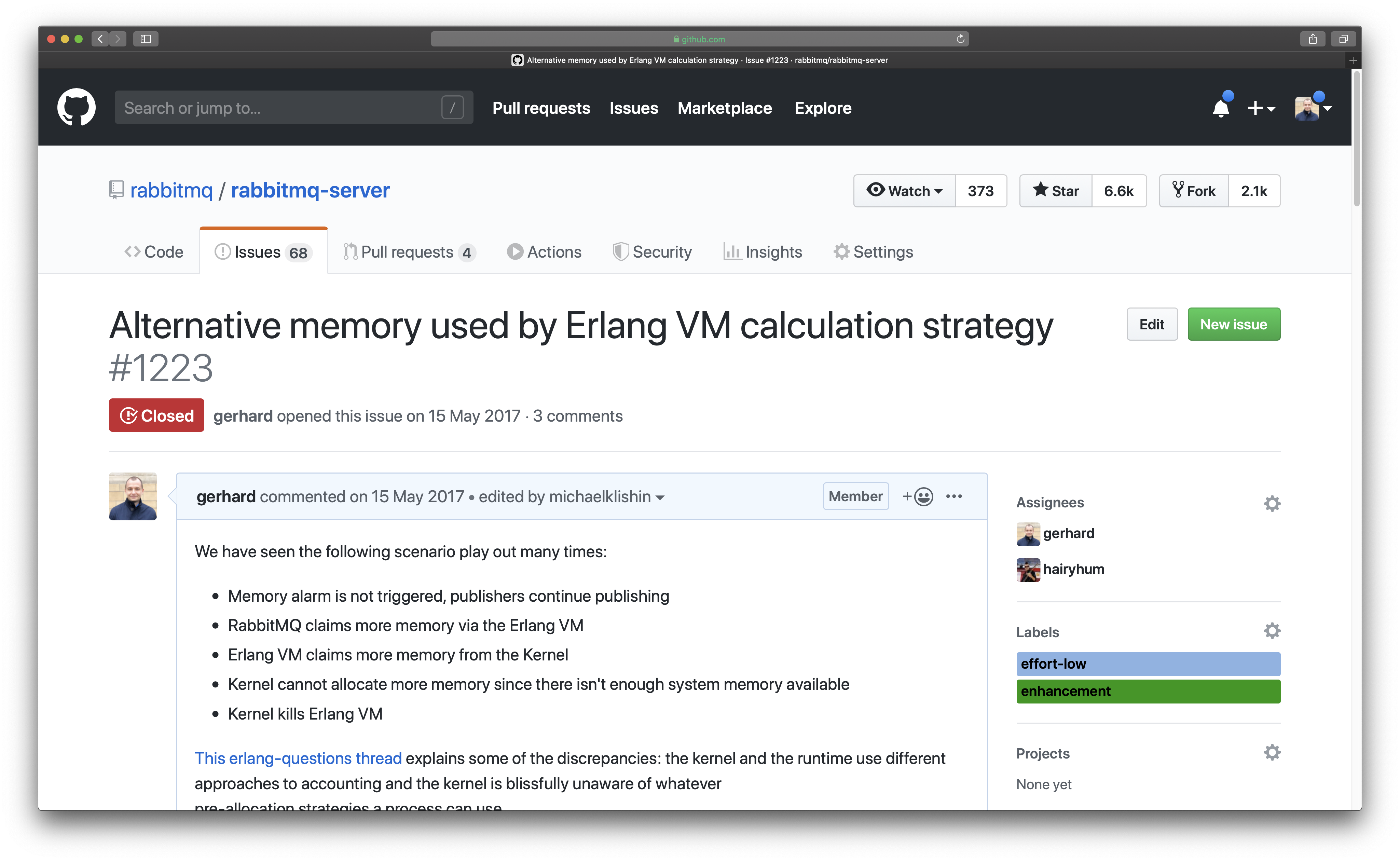Switch to the Pull requests repository tab
Screen dimensions: 1400x861
(x=408, y=252)
